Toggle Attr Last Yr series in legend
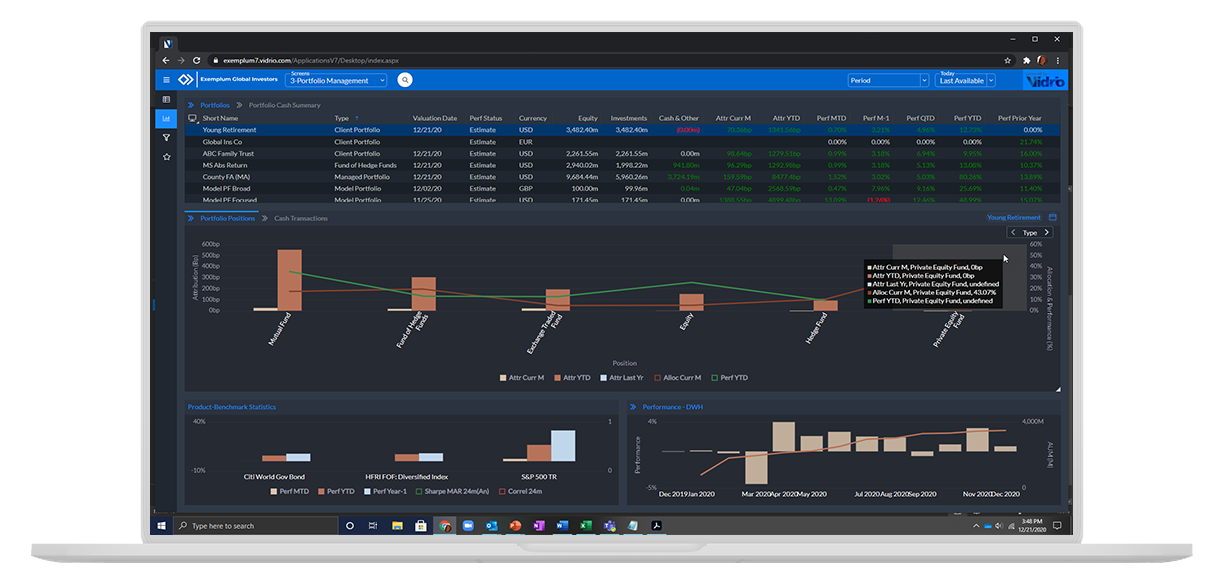Screen dimensions: 1225x575 pos(624,378)
